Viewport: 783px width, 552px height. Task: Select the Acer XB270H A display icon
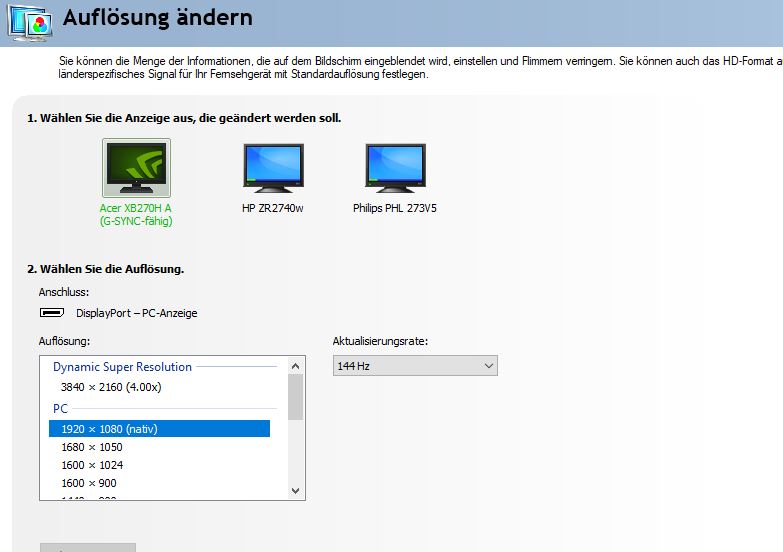pyautogui.click(x=136, y=168)
